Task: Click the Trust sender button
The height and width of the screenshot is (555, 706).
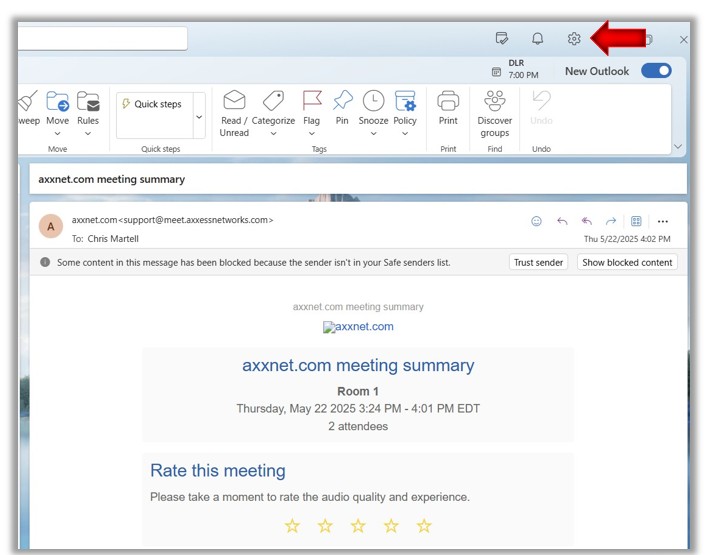Action: [539, 262]
